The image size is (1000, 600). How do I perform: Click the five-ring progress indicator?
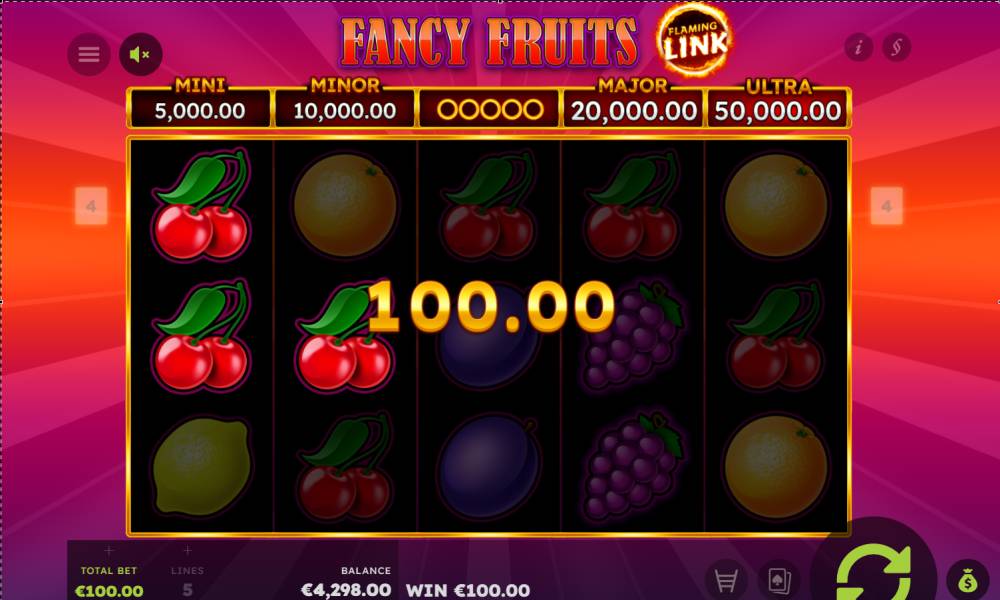point(489,110)
